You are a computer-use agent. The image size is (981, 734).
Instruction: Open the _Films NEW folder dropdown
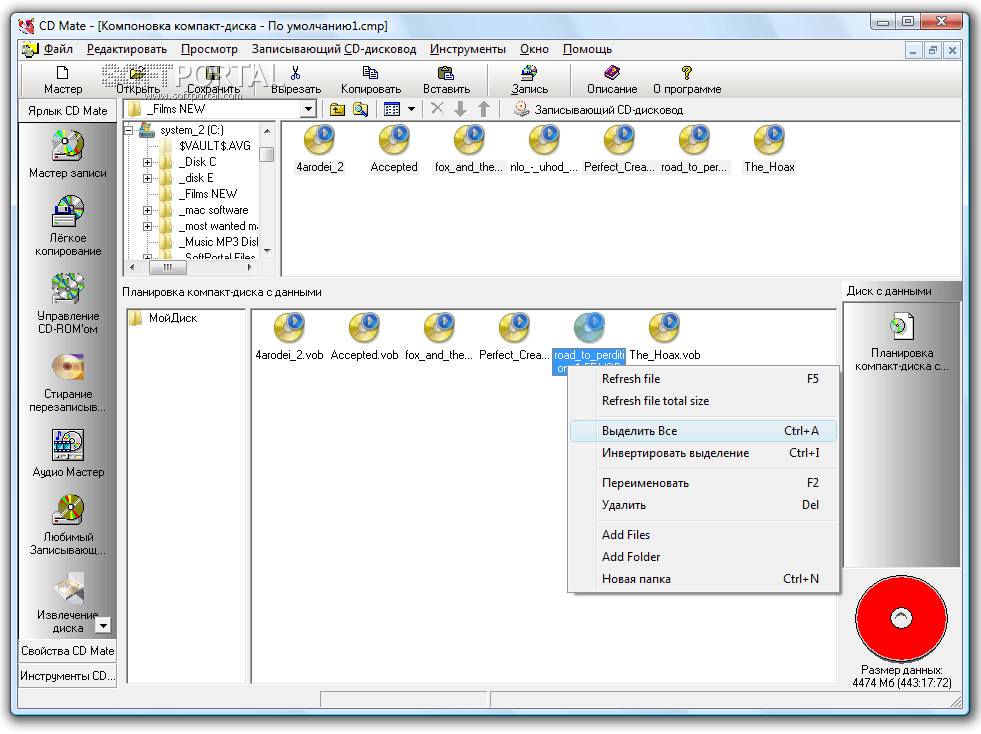(x=308, y=110)
